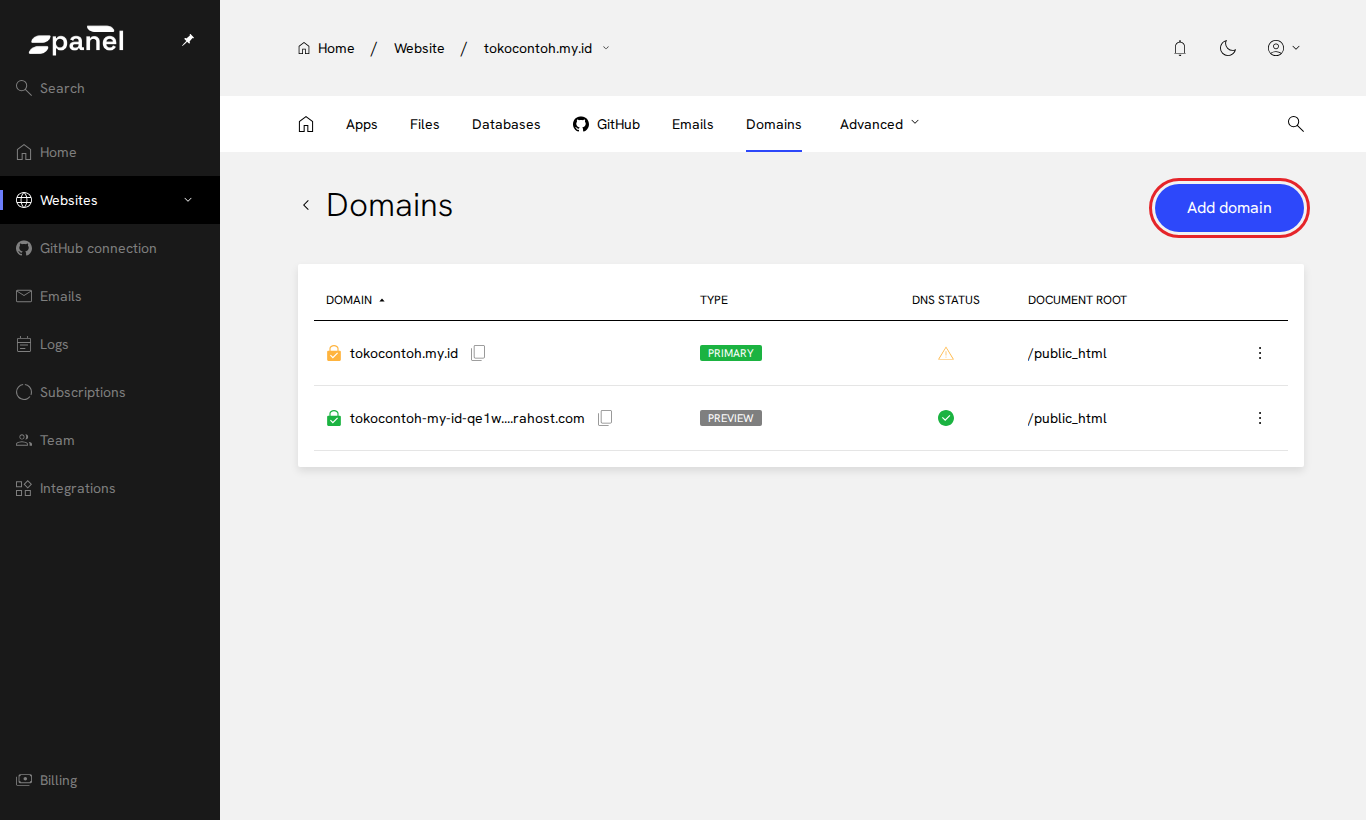The height and width of the screenshot is (820, 1366).
Task: Click the sPanel logo
Action: click(77, 41)
